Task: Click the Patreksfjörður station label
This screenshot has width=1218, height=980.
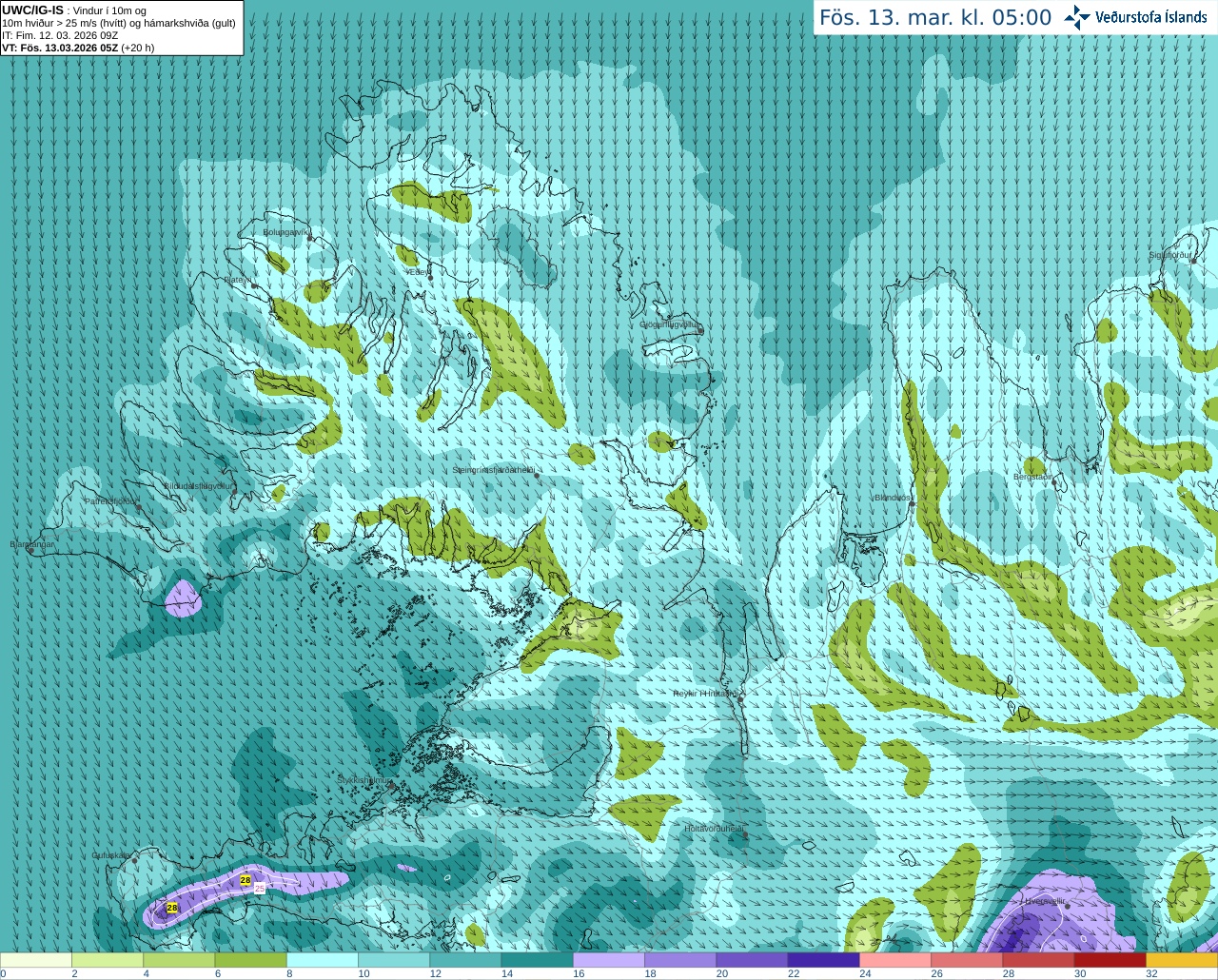Action: click(111, 500)
